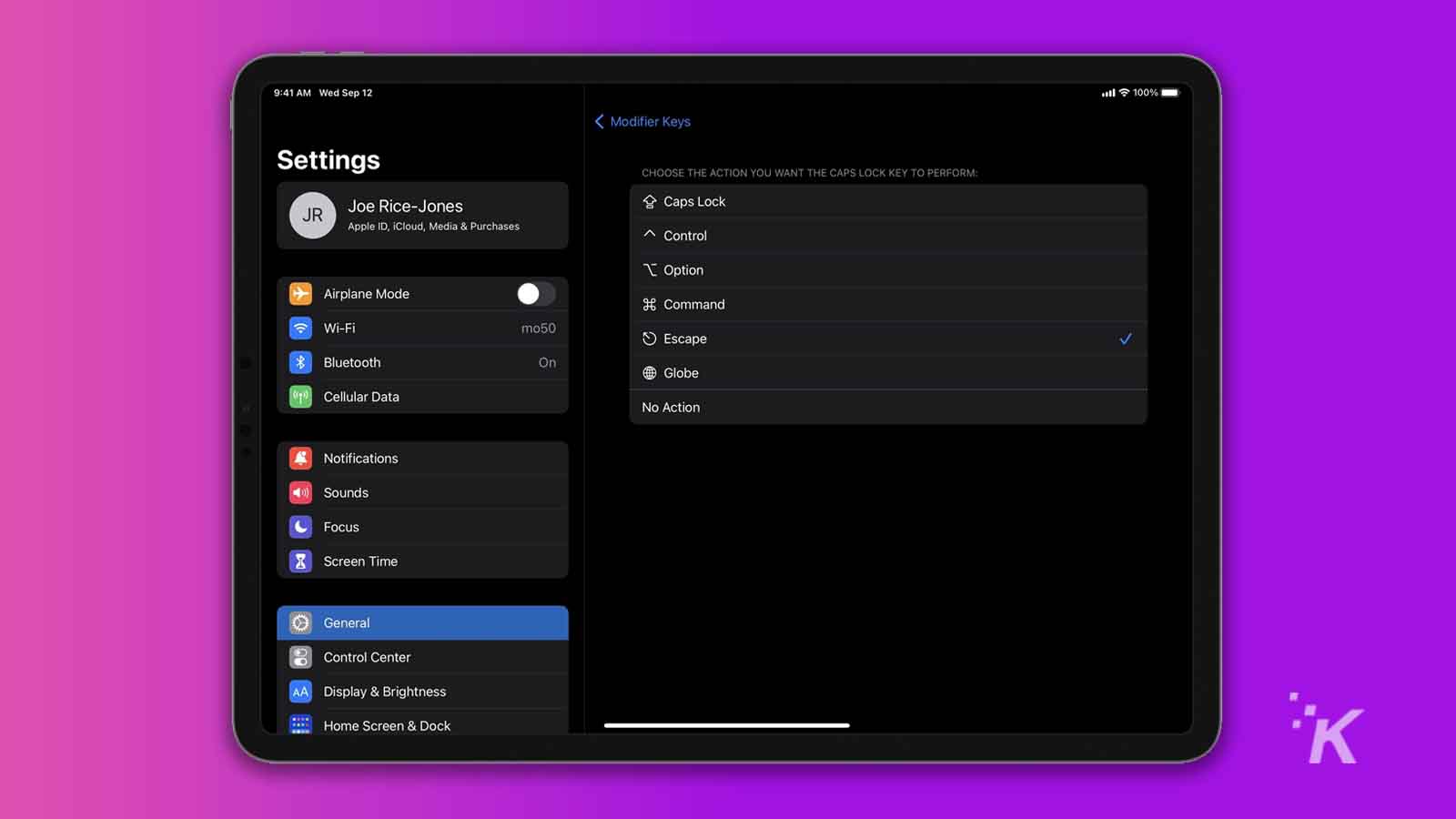This screenshot has width=1456, height=819.
Task: Tap the Sounds speaker icon
Action: (x=300, y=492)
